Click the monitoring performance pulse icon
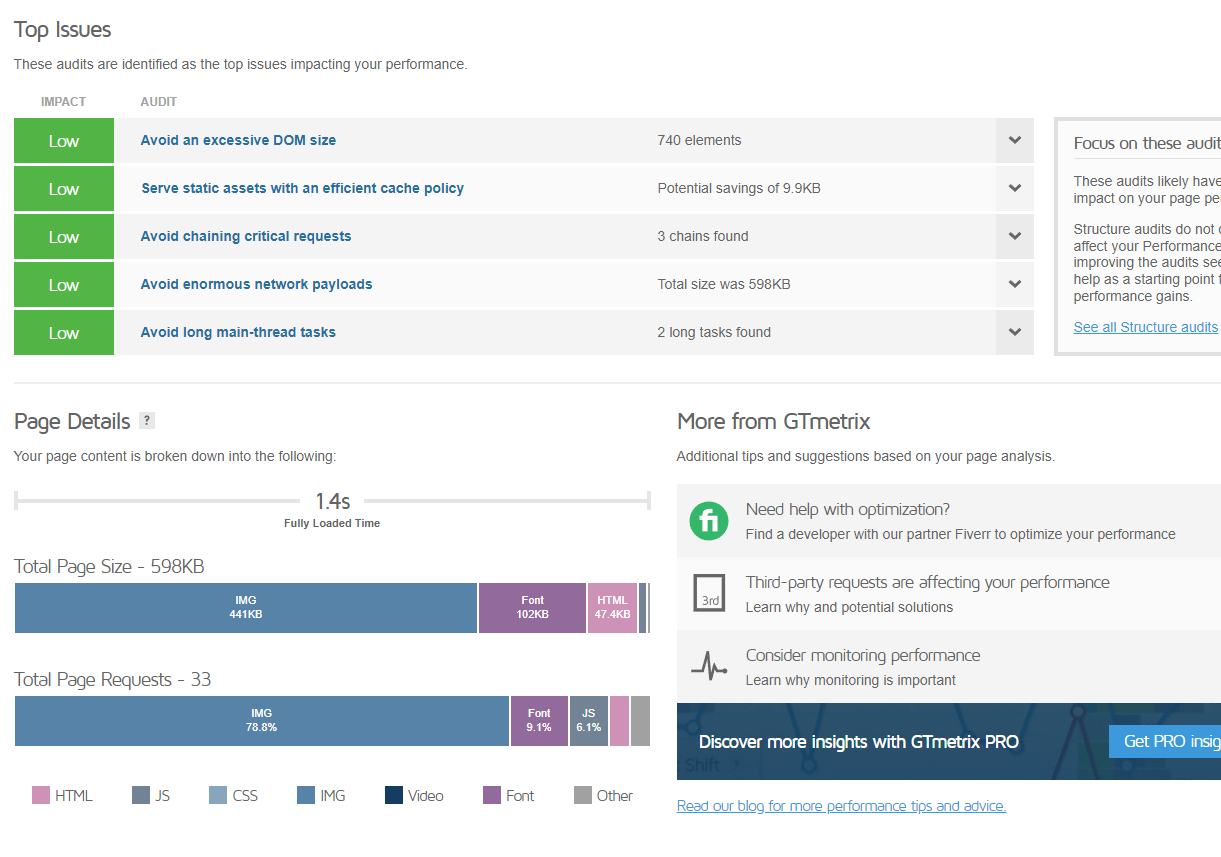This screenshot has height=857, width=1221. coord(709,666)
